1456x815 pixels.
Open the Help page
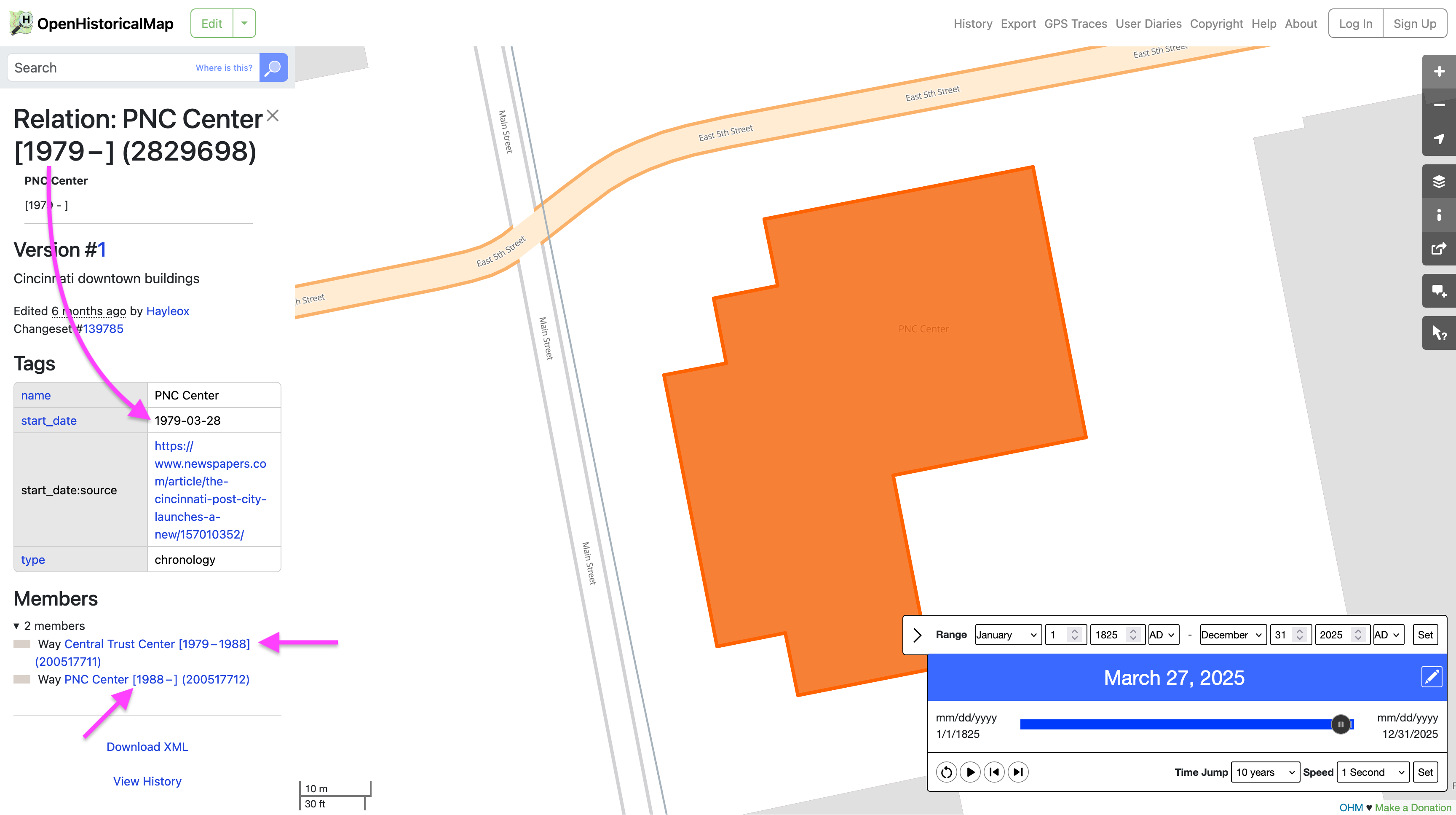1264,23
